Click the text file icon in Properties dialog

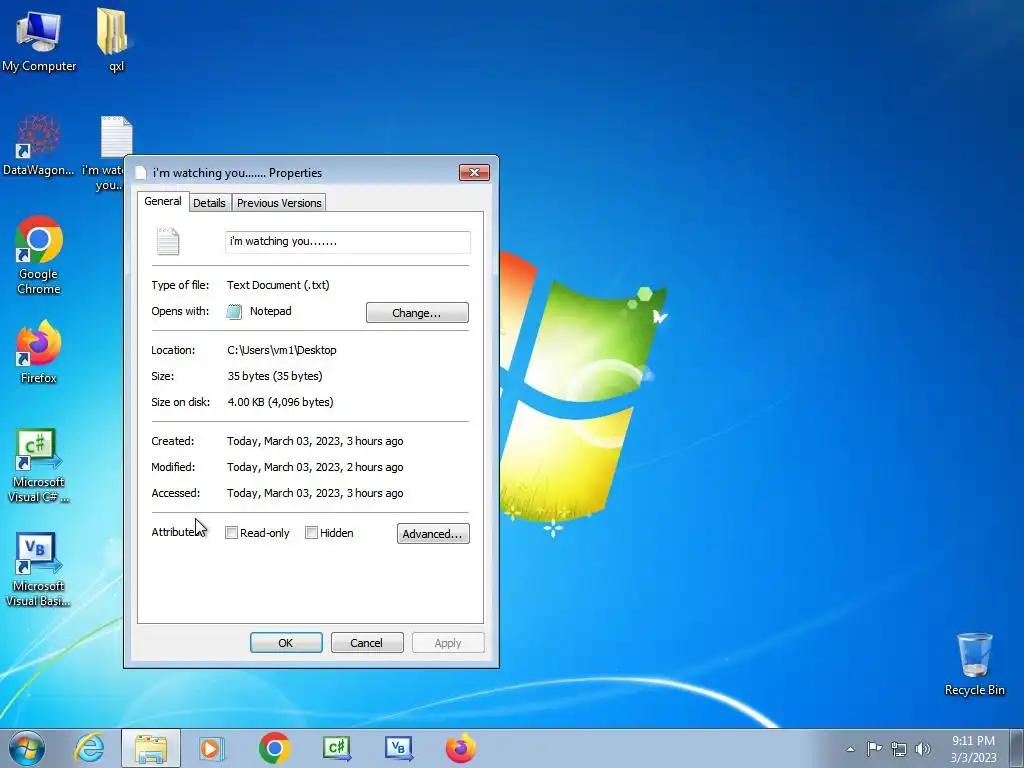[x=168, y=242]
